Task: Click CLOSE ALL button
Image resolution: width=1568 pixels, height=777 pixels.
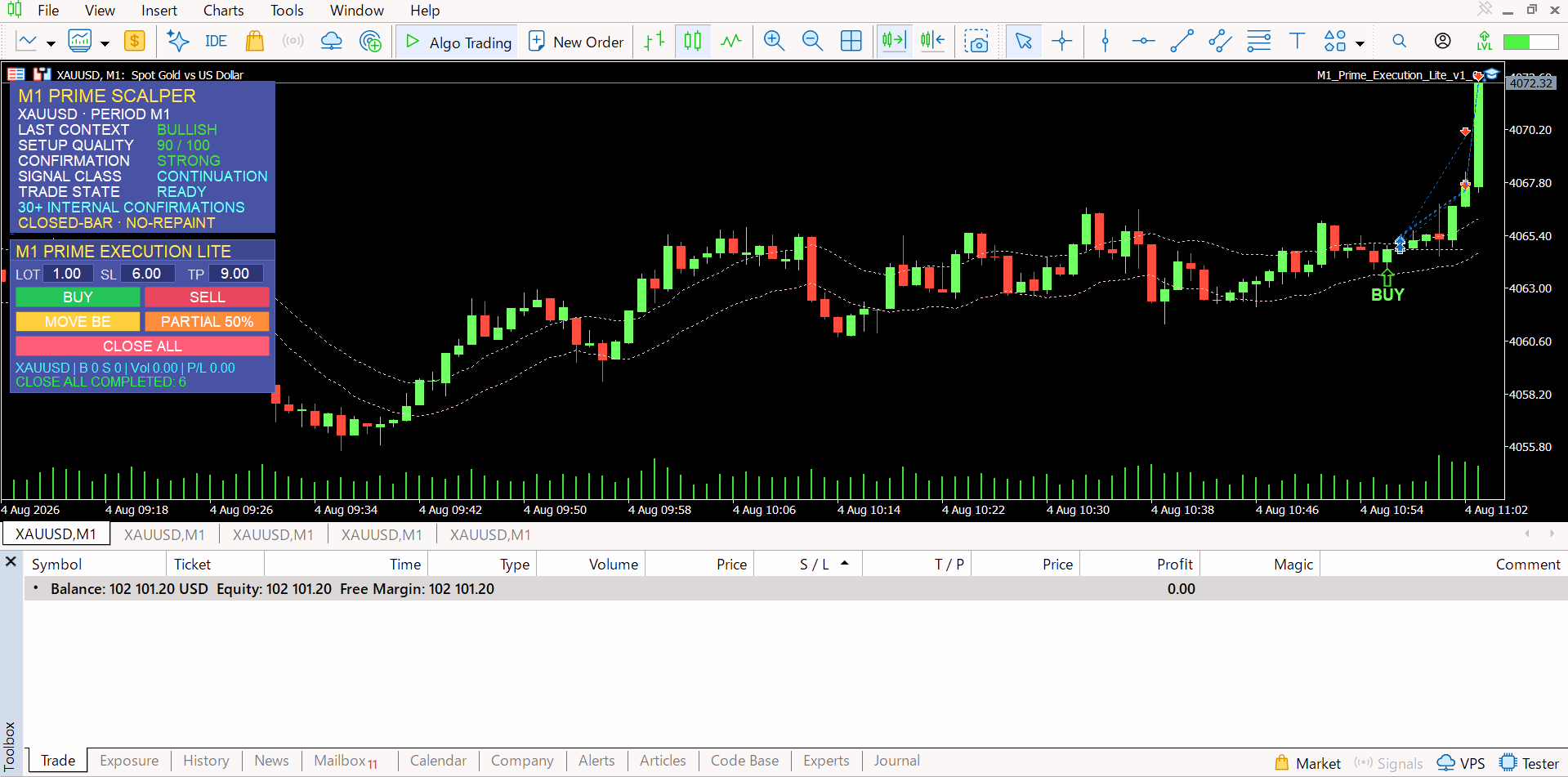Action: tap(142, 346)
